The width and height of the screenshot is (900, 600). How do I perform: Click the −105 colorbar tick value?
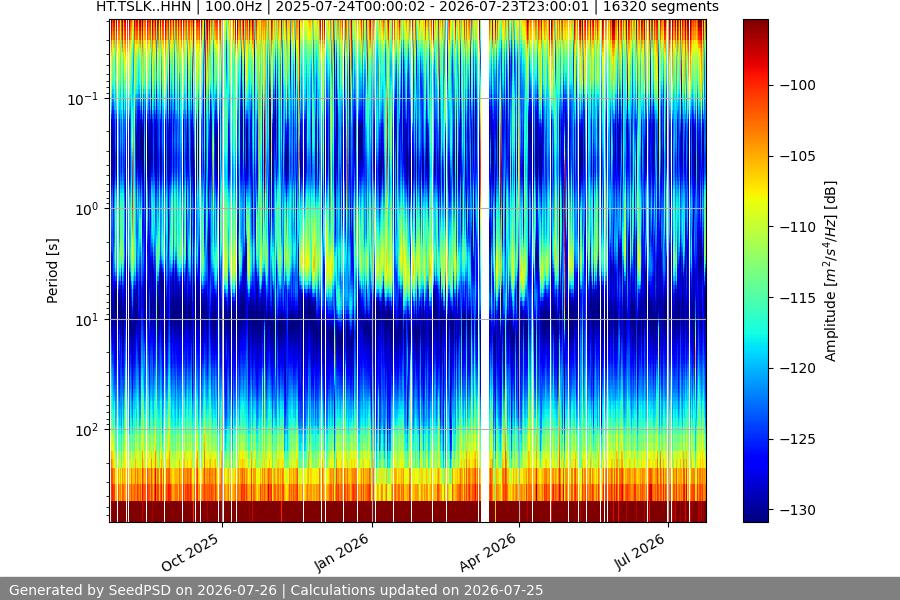[798, 156]
